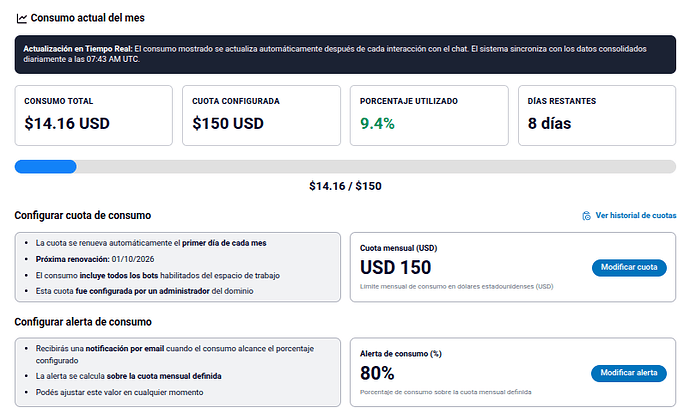Select the Consumo actual del mes heading
690x420 pixels.
point(88,18)
